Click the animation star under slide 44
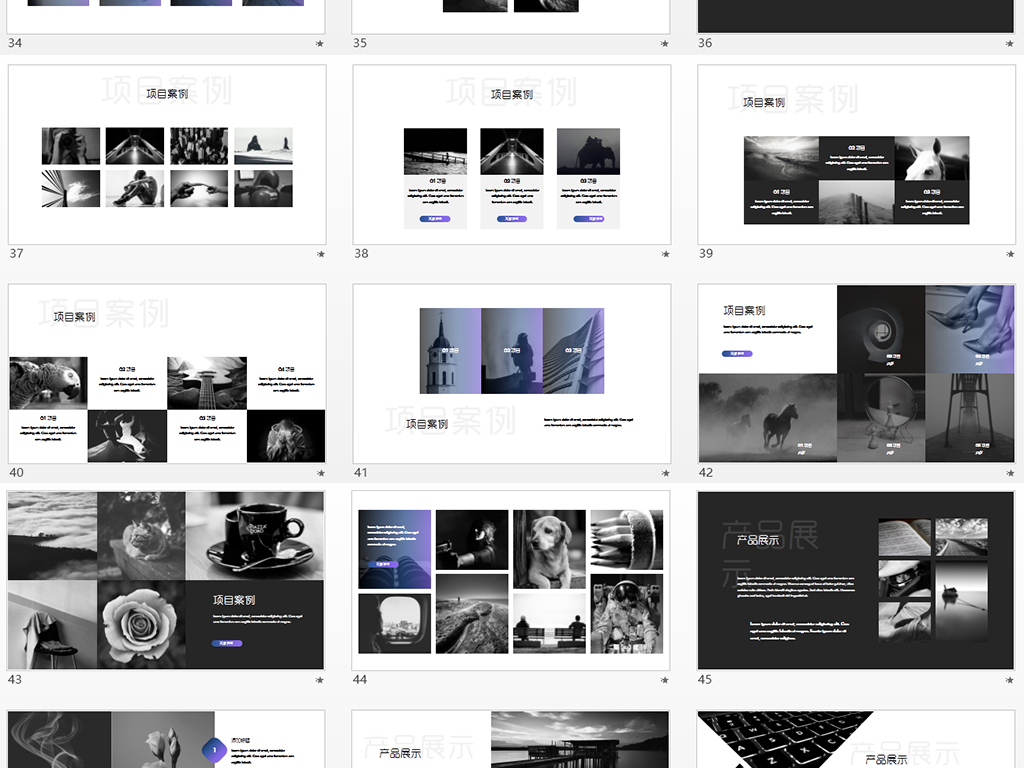The image size is (1024, 768). click(x=665, y=681)
